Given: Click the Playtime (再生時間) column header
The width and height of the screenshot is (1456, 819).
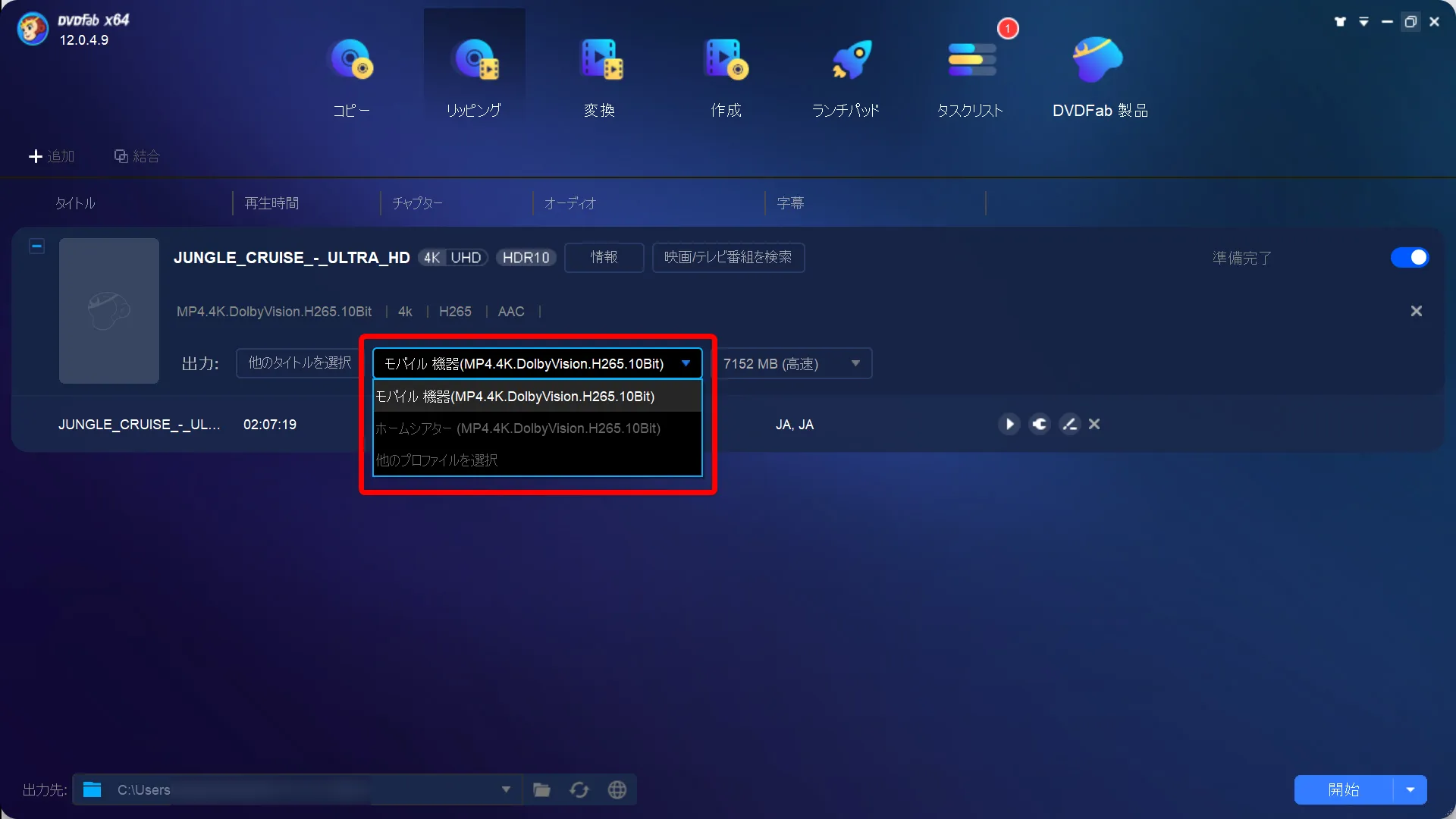Looking at the screenshot, I should (x=271, y=203).
